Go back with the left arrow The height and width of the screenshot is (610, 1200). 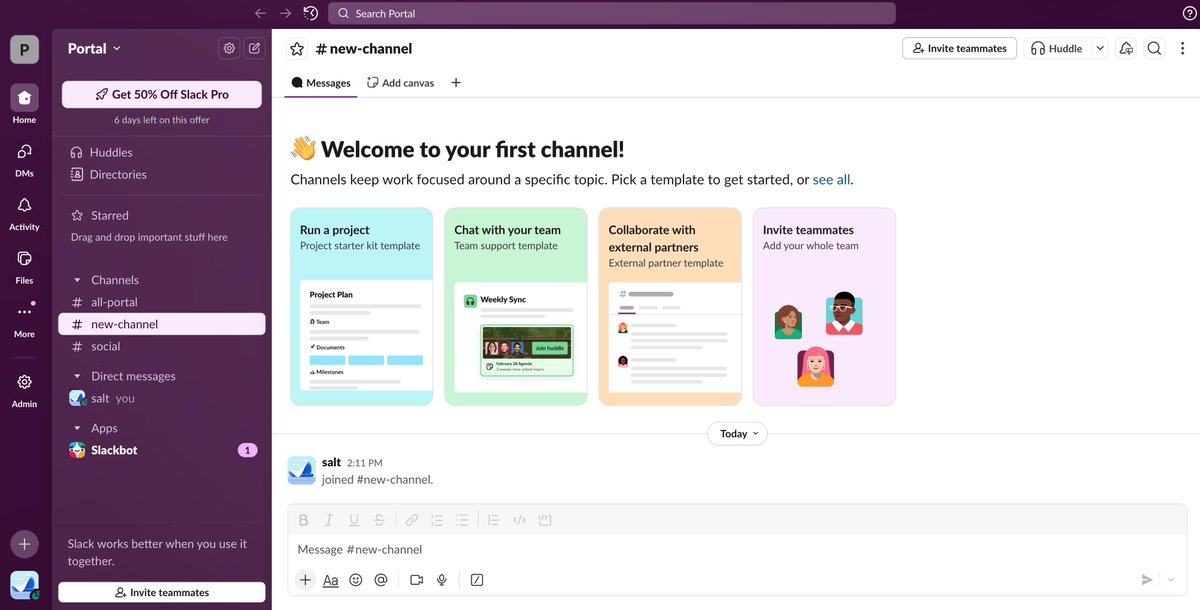(260, 13)
